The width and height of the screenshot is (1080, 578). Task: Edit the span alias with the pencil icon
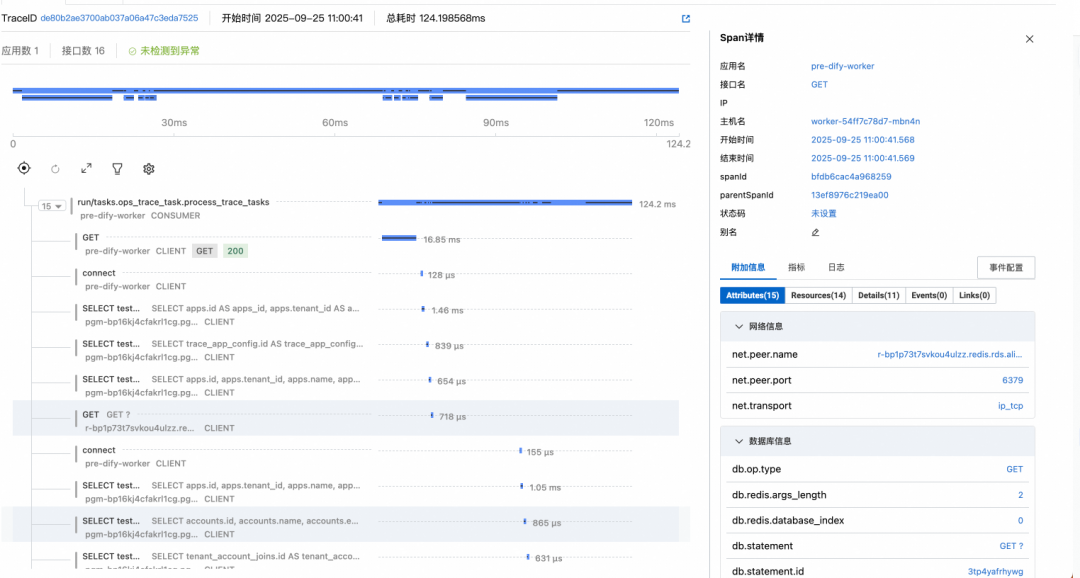pyautogui.click(x=815, y=232)
